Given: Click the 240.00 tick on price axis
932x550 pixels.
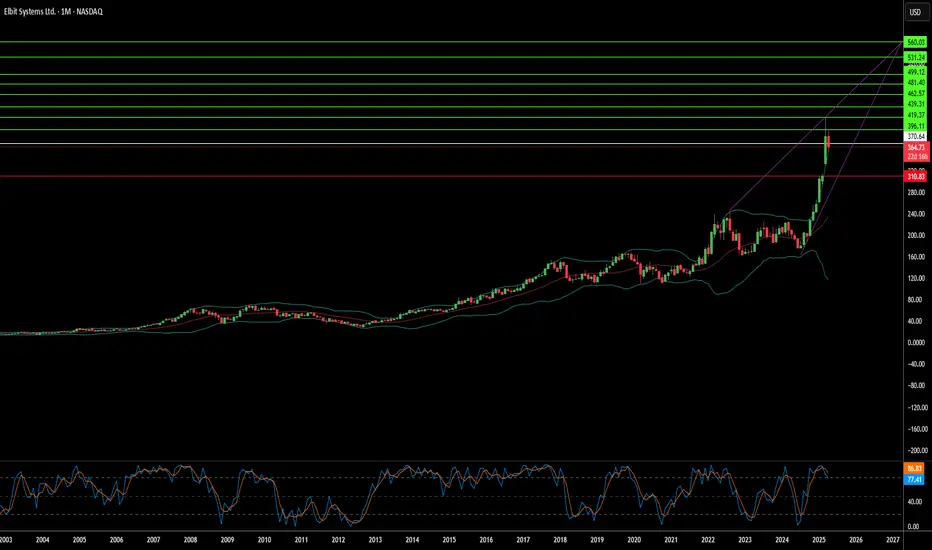Looking at the screenshot, I should [x=915, y=214].
